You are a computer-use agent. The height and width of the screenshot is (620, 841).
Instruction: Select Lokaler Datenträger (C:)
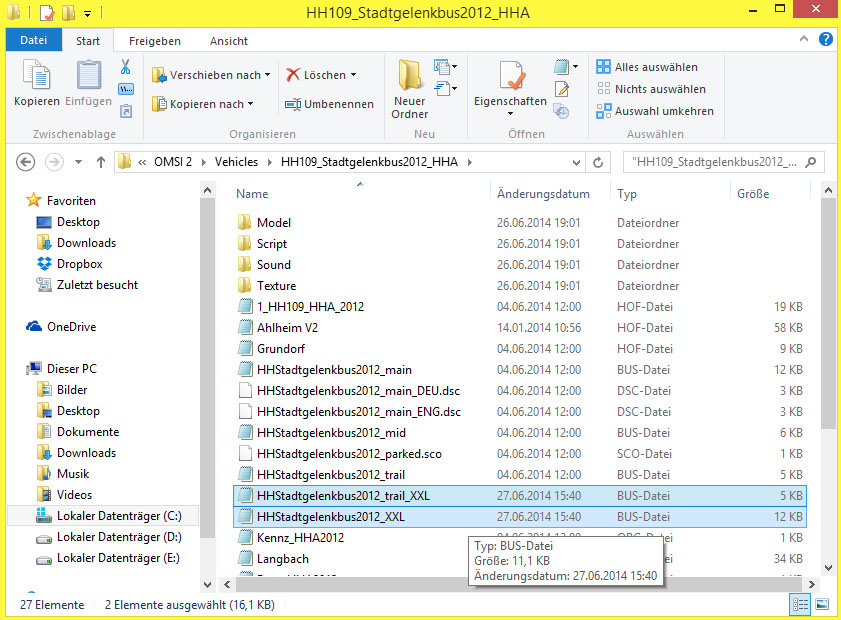[x=102, y=516]
